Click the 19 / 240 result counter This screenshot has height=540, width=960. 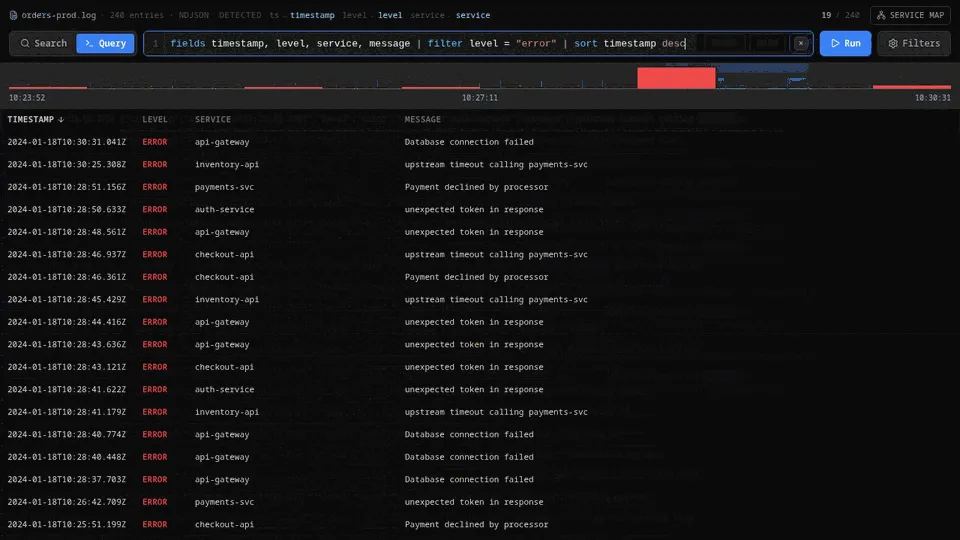pyautogui.click(x=840, y=15)
